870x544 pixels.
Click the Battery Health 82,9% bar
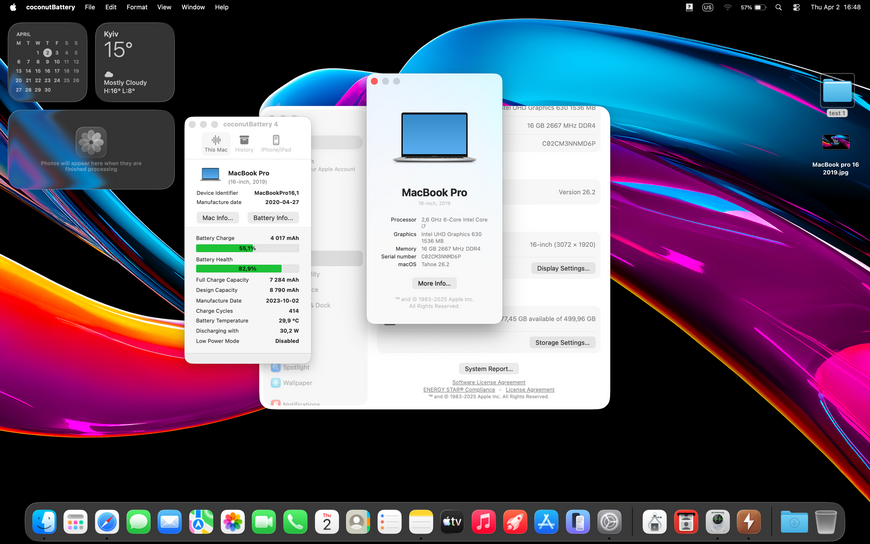pyautogui.click(x=247, y=269)
